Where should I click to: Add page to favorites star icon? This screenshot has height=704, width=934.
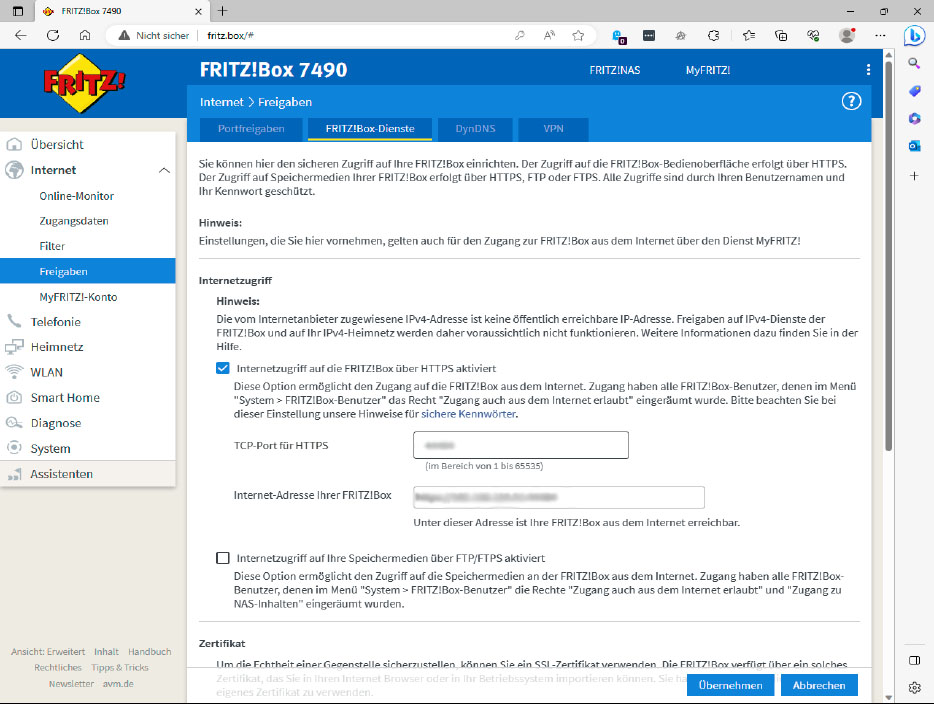(578, 36)
